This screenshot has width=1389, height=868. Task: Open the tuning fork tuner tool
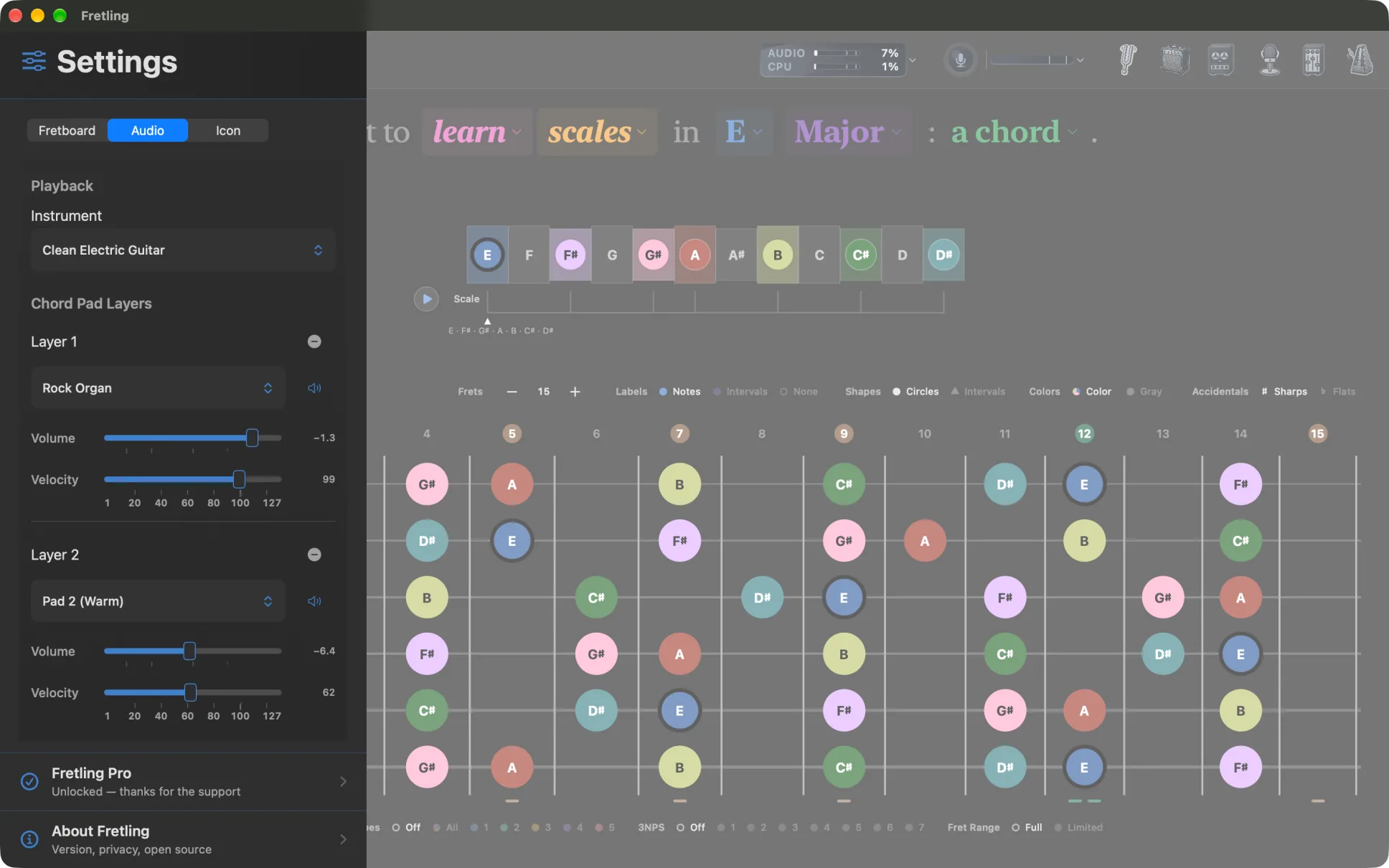[1128, 60]
